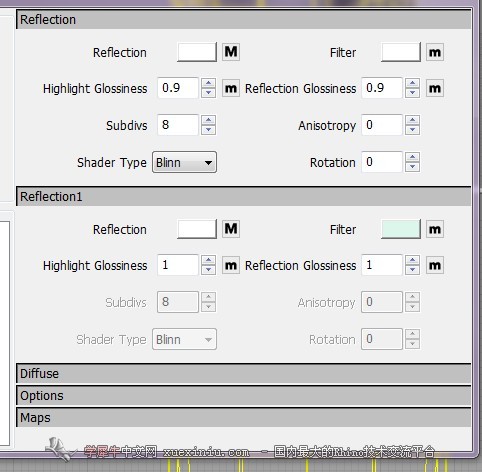
Task: Collapse the Reflection1 section header
Action: point(244,196)
